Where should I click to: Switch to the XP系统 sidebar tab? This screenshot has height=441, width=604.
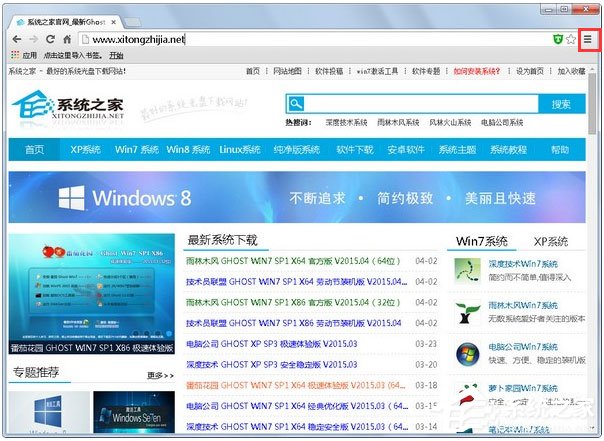tap(550, 242)
